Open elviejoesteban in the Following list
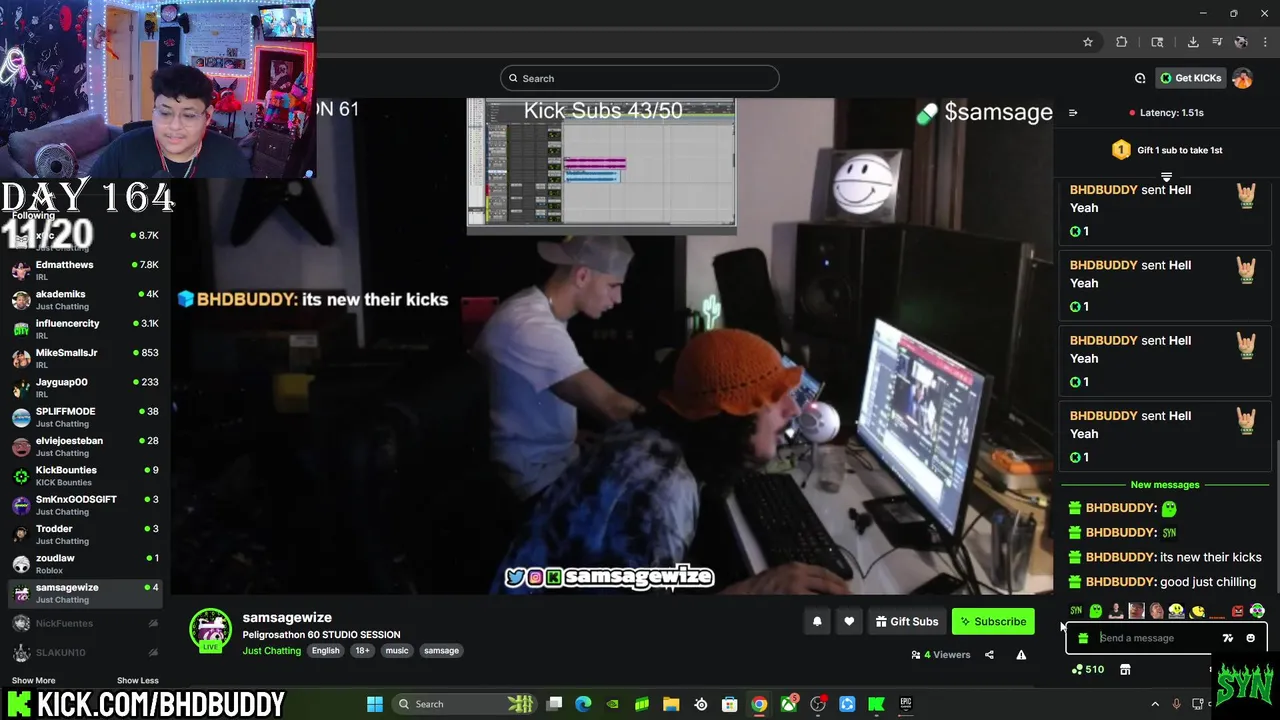The image size is (1280, 720). (85, 446)
